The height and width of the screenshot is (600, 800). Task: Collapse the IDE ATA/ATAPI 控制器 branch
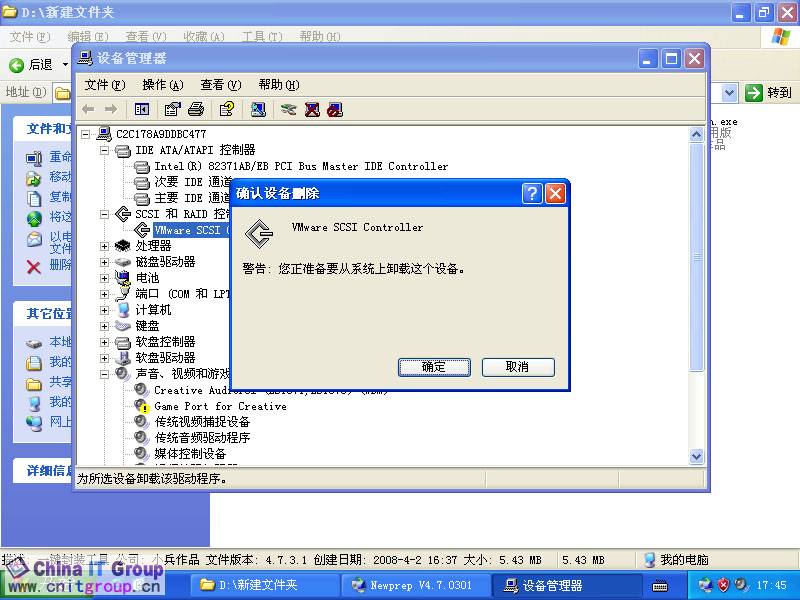pyautogui.click(x=105, y=151)
